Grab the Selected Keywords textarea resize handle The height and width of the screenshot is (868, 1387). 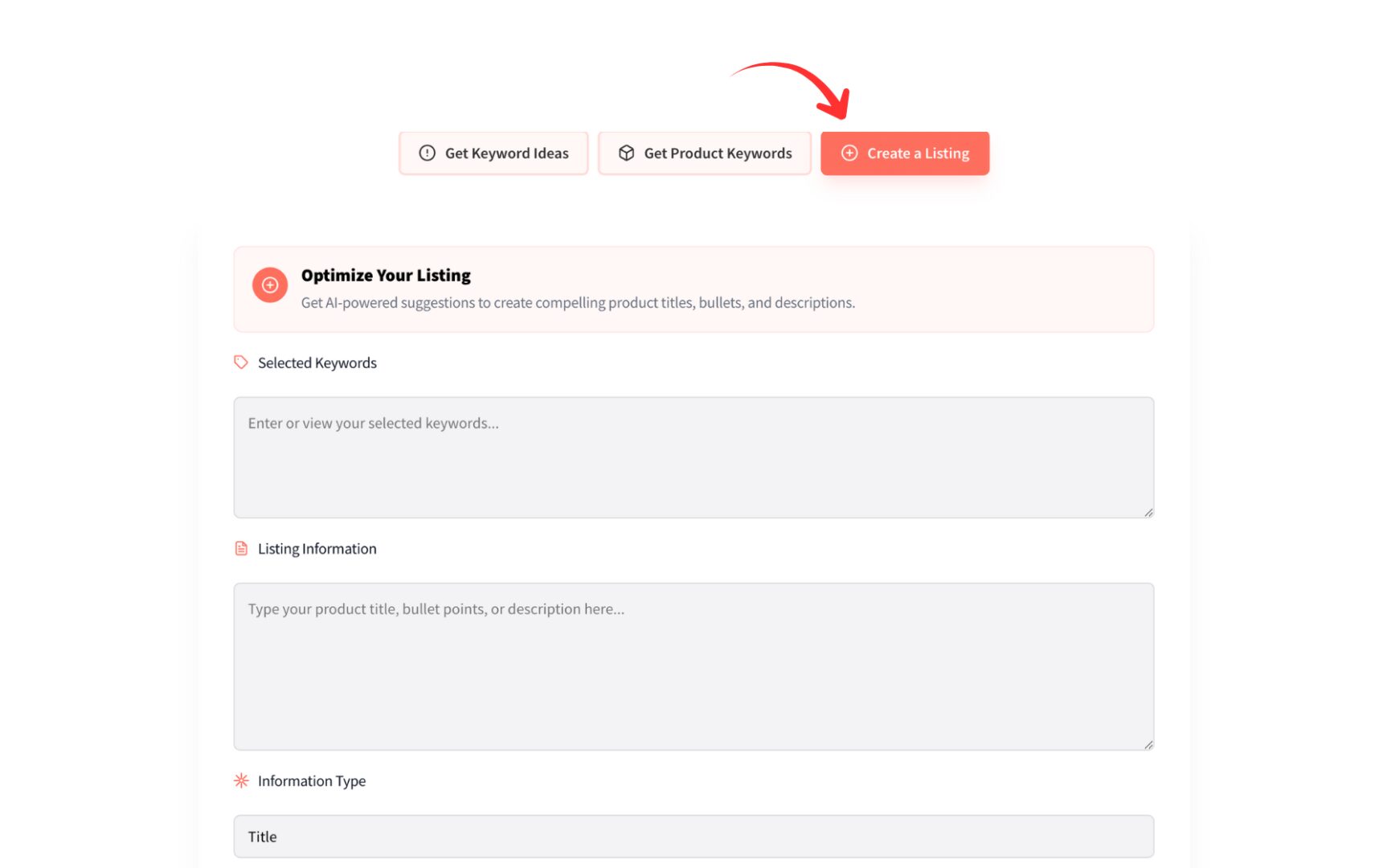(x=1148, y=512)
